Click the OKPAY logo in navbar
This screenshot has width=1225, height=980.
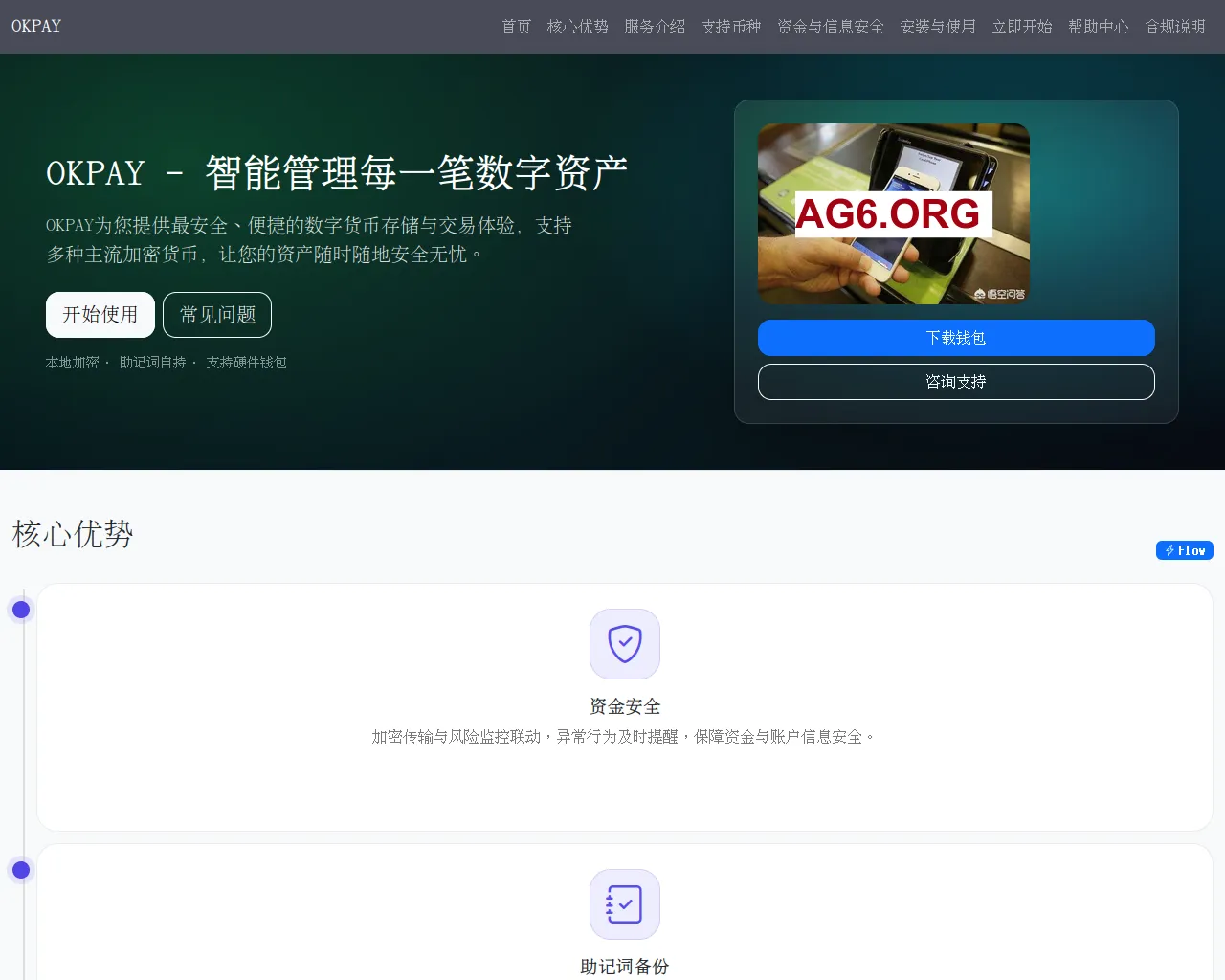36,27
